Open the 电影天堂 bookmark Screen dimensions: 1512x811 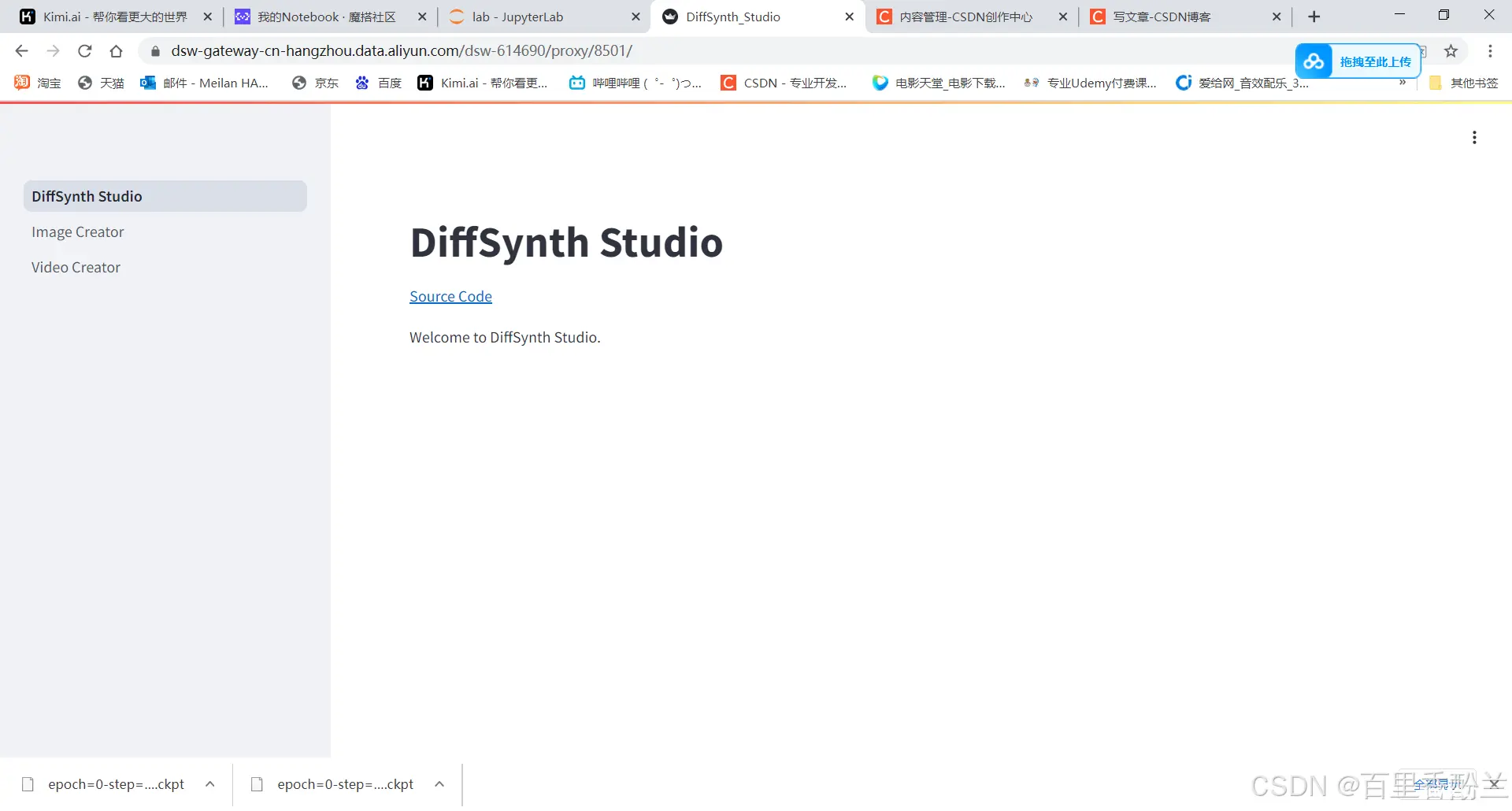[x=939, y=83]
